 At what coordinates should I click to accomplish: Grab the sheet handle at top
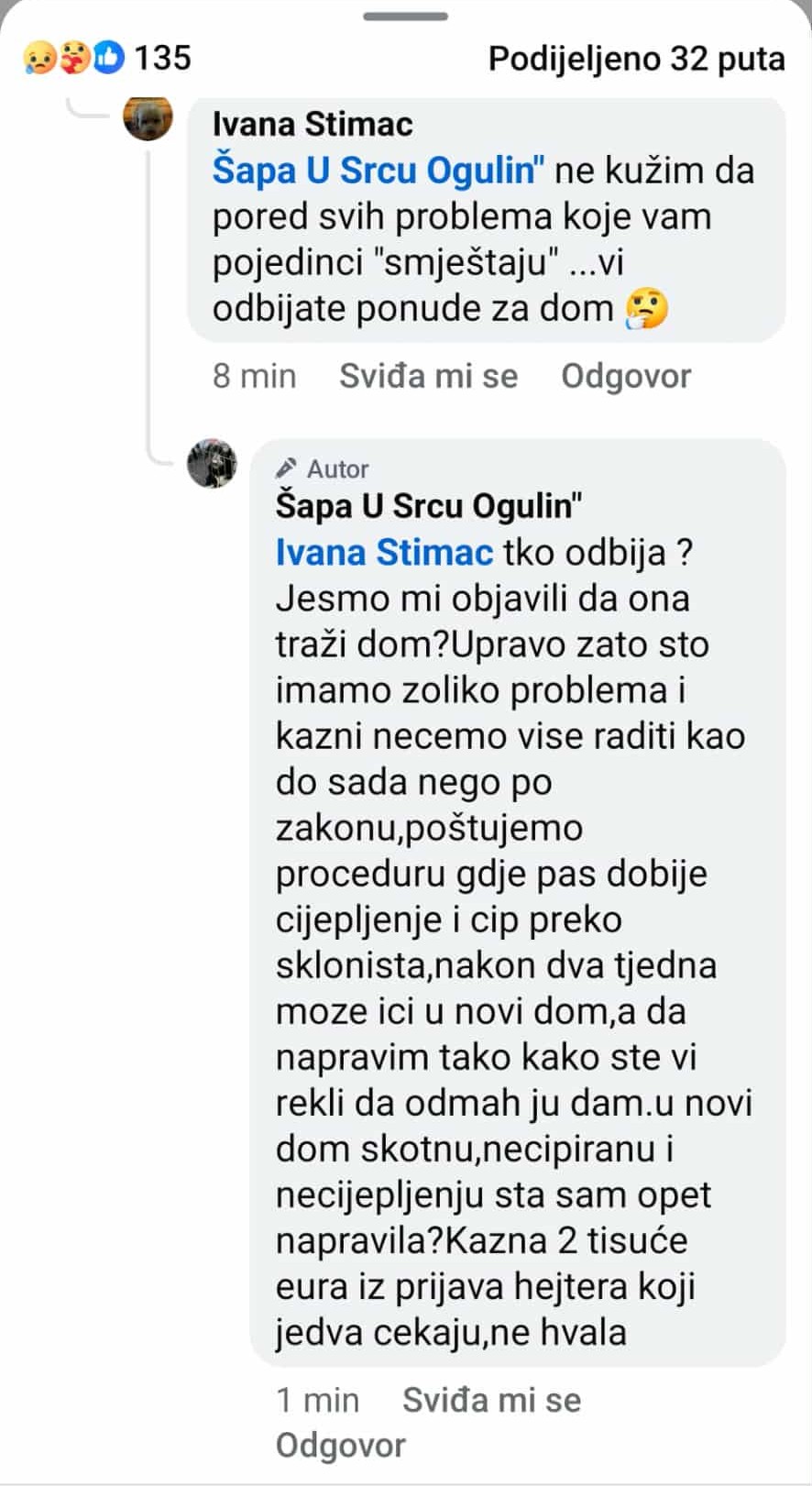[405, 17]
